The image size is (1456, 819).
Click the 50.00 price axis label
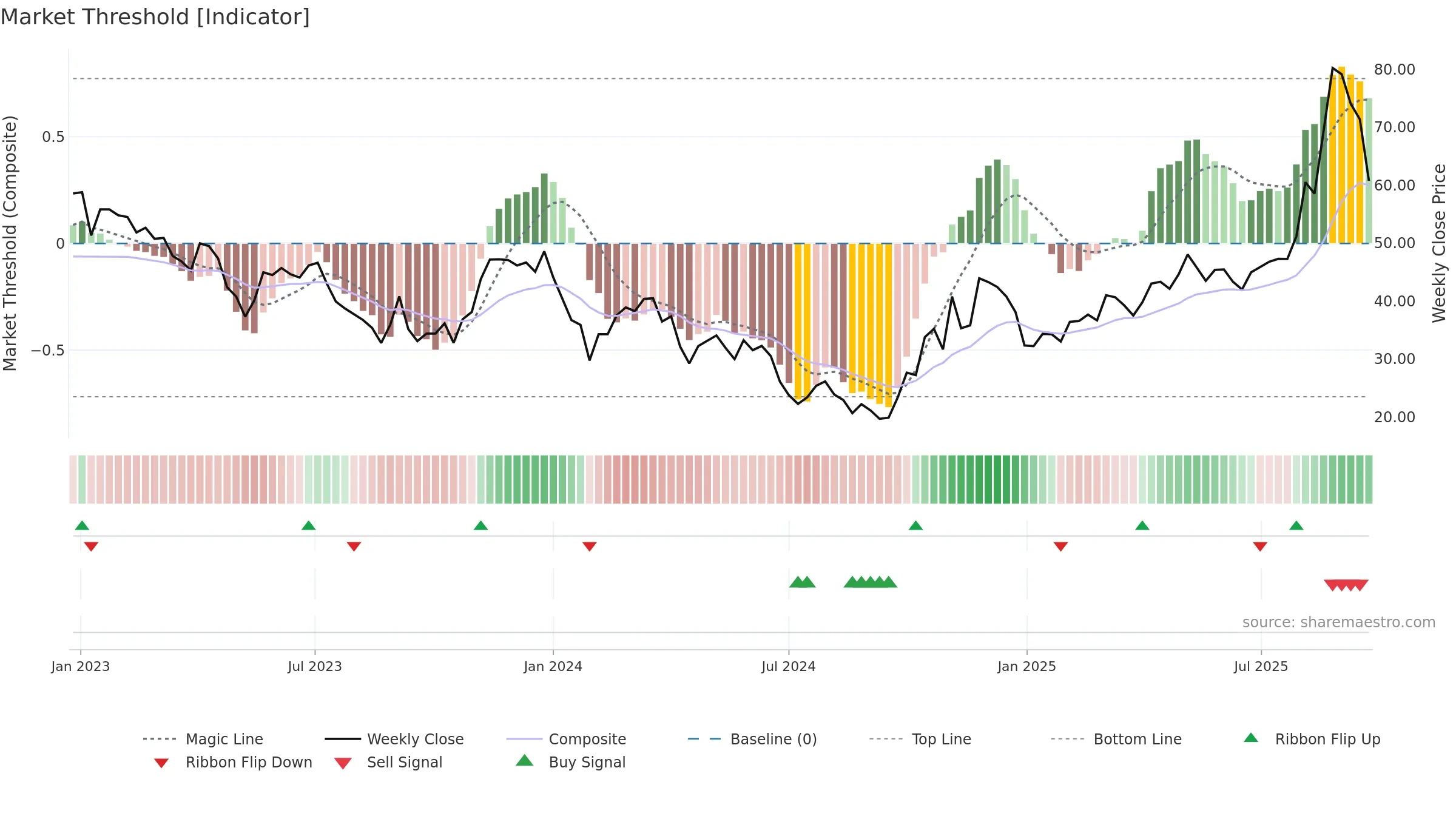(1395, 243)
